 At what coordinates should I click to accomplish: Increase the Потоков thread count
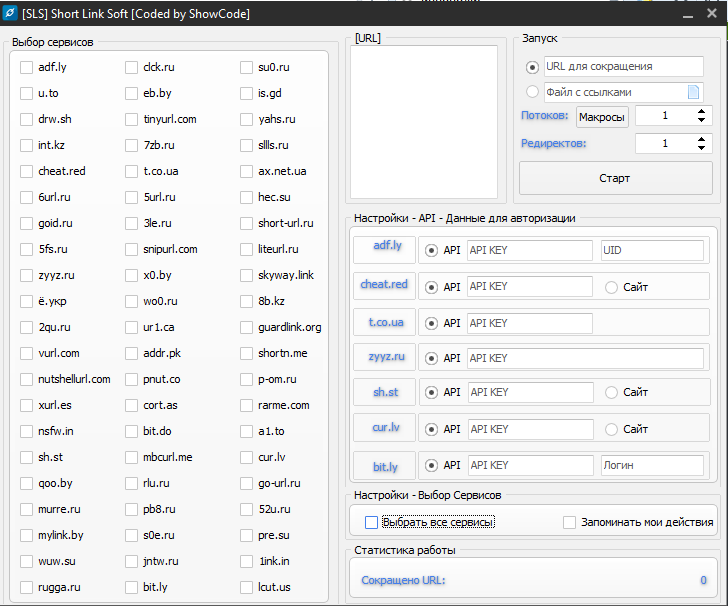click(x=701, y=112)
